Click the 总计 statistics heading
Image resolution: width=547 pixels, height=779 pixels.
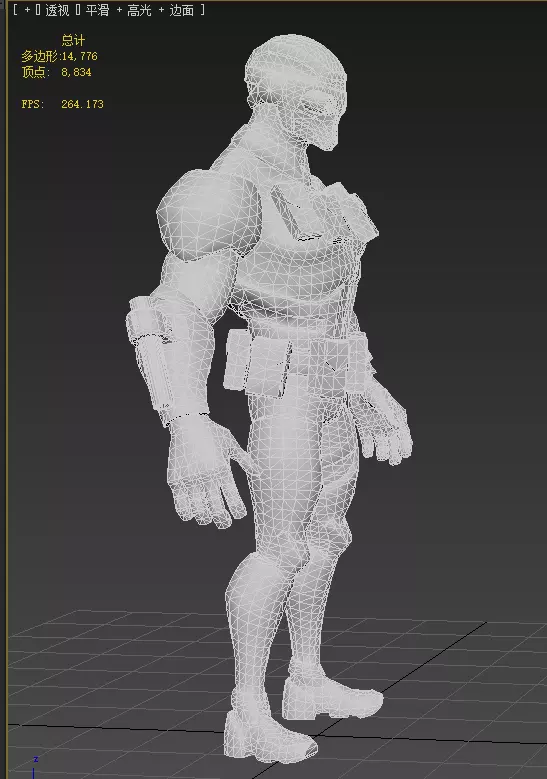tap(73, 40)
